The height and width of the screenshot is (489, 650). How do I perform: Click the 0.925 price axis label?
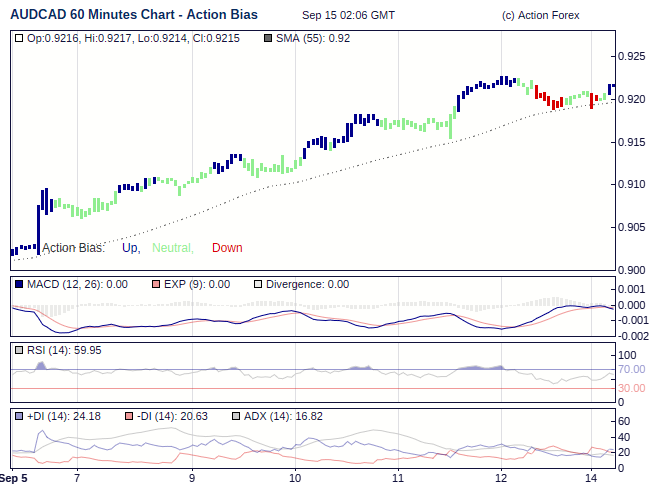point(632,56)
